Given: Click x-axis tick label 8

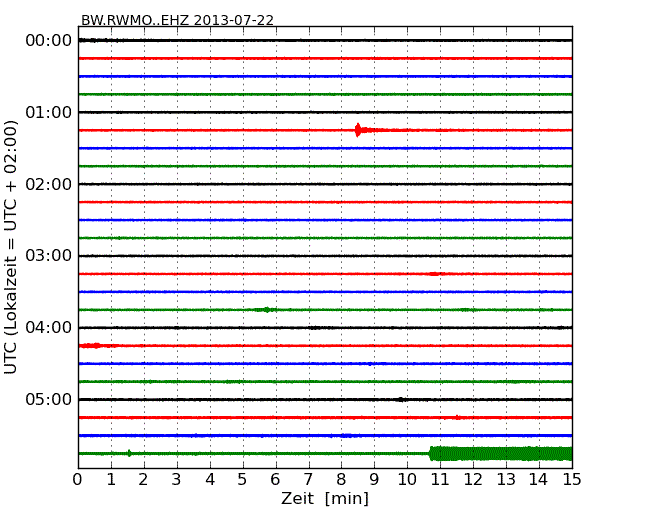Looking at the screenshot, I should point(341,480).
